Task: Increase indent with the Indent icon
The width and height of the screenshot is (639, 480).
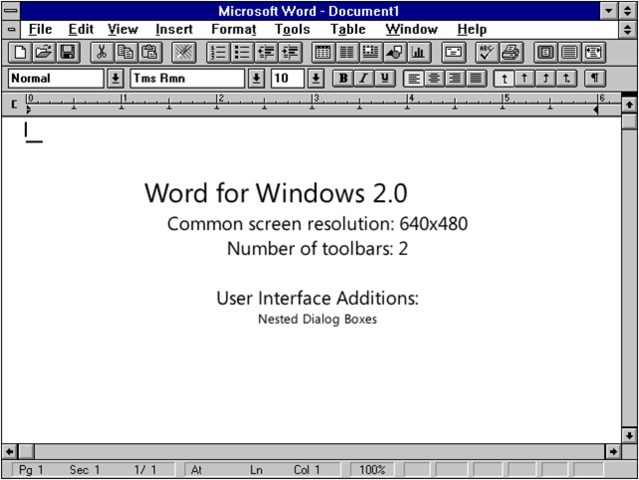Action: click(290, 53)
